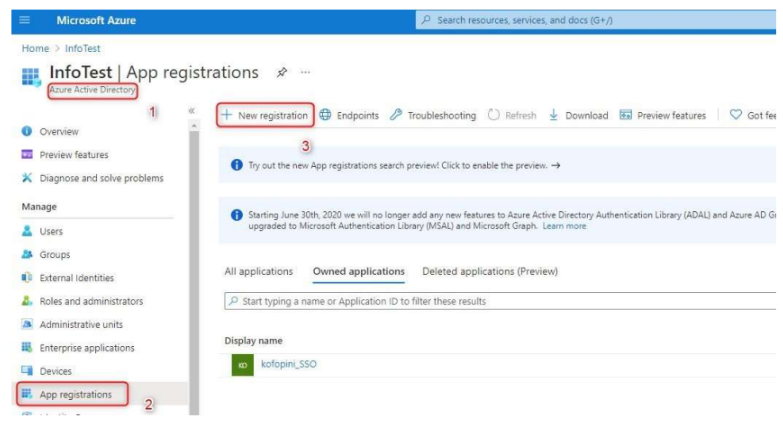Open External Identities

(76, 278)
